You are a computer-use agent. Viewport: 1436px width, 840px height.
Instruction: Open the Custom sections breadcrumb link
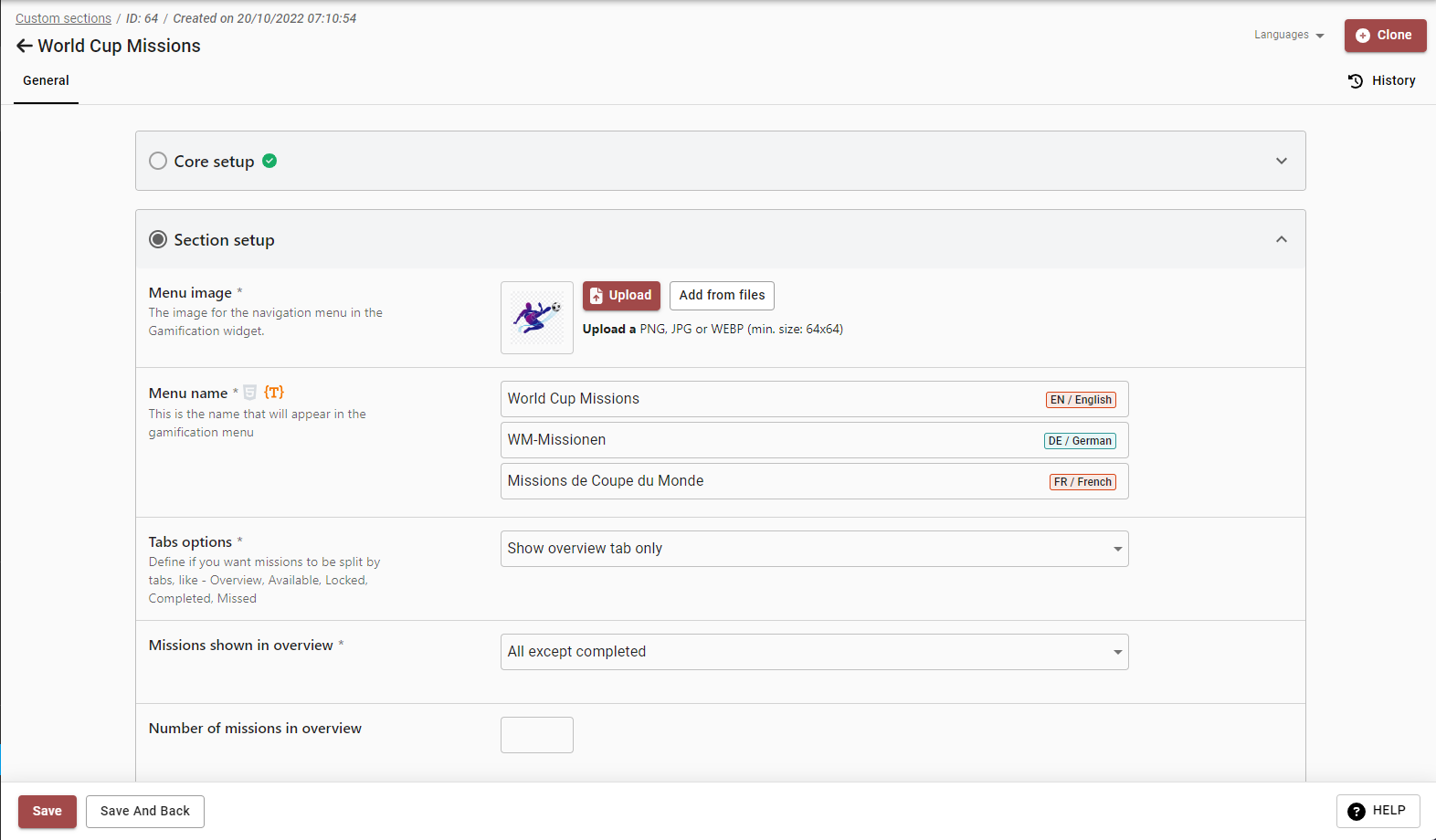[63, 18]
